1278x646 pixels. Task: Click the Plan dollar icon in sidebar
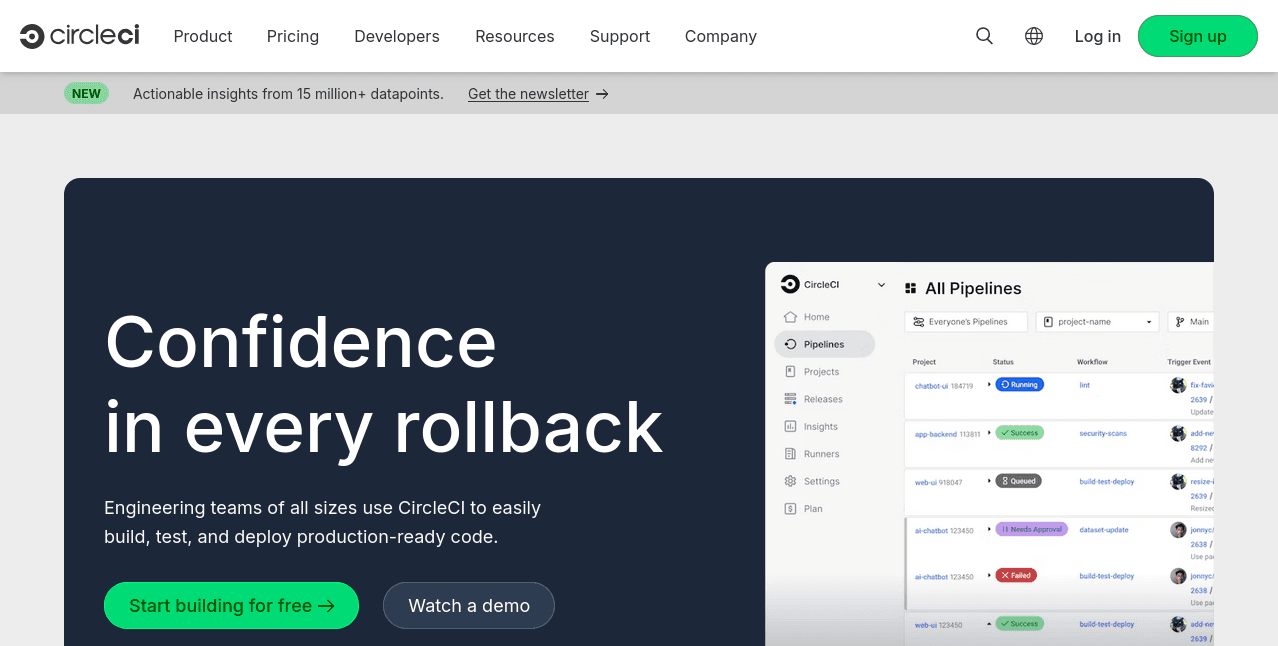coord(790,509)
